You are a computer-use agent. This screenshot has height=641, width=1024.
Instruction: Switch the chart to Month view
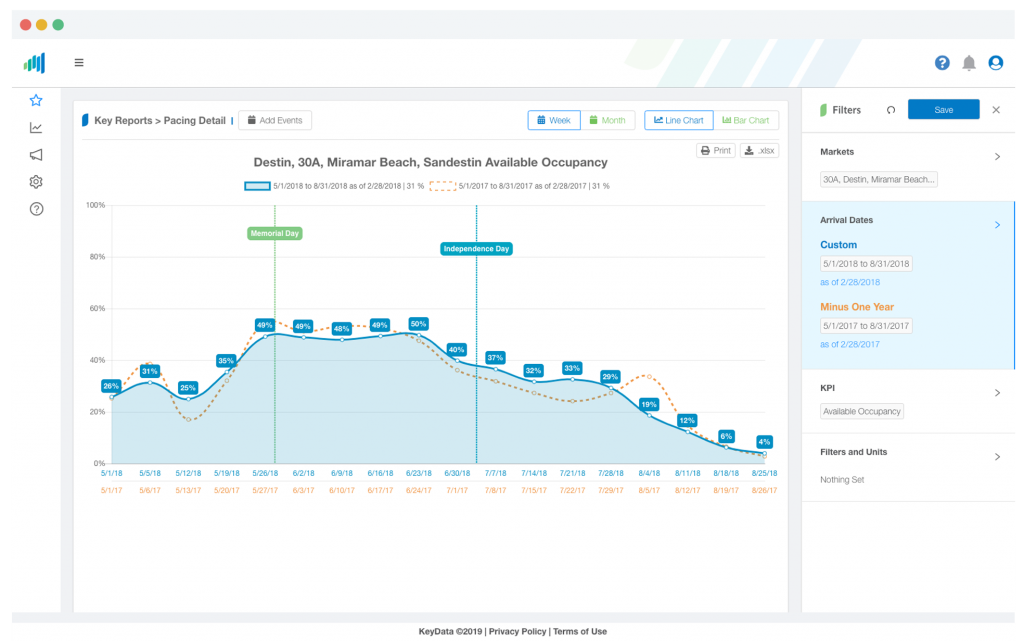tap(607, 120)
